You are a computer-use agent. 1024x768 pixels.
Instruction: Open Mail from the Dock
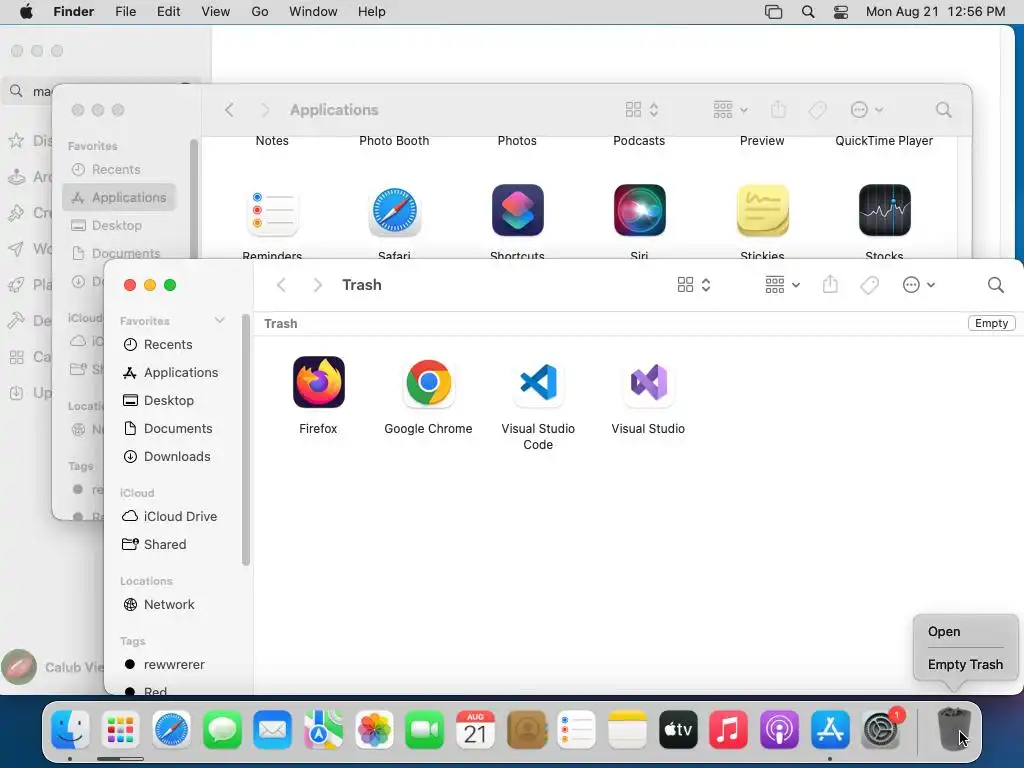coord(272,730)
